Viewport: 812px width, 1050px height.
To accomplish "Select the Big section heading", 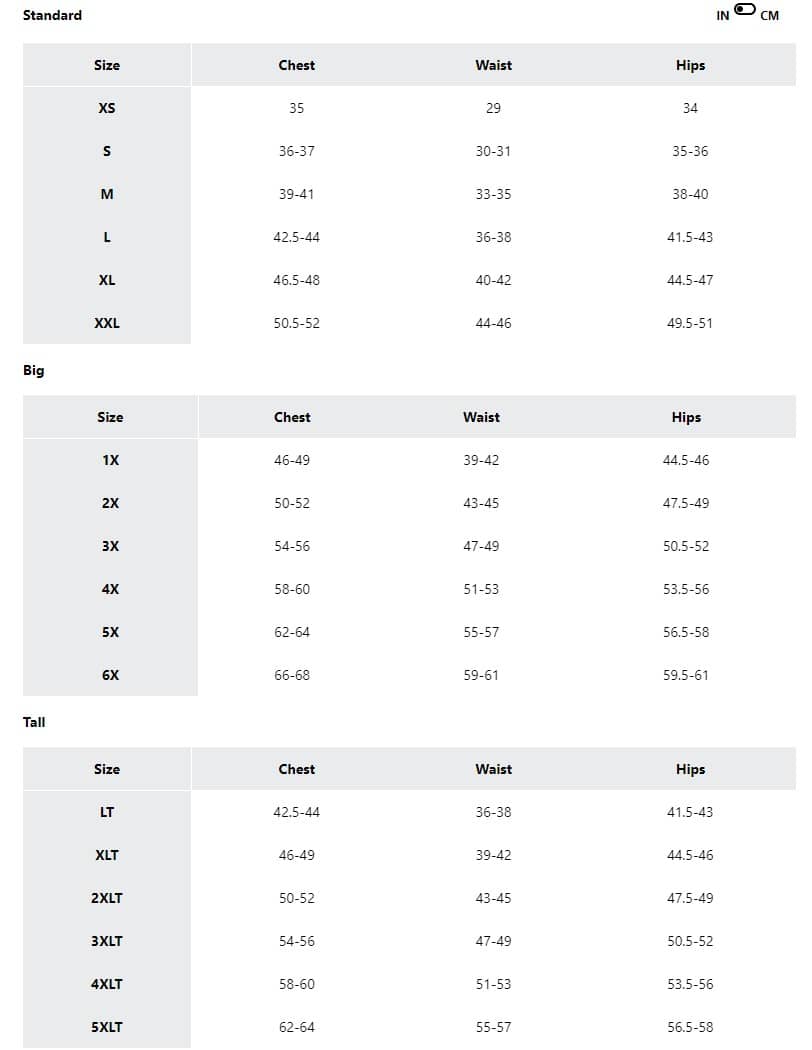I will (x=34, y=370).
